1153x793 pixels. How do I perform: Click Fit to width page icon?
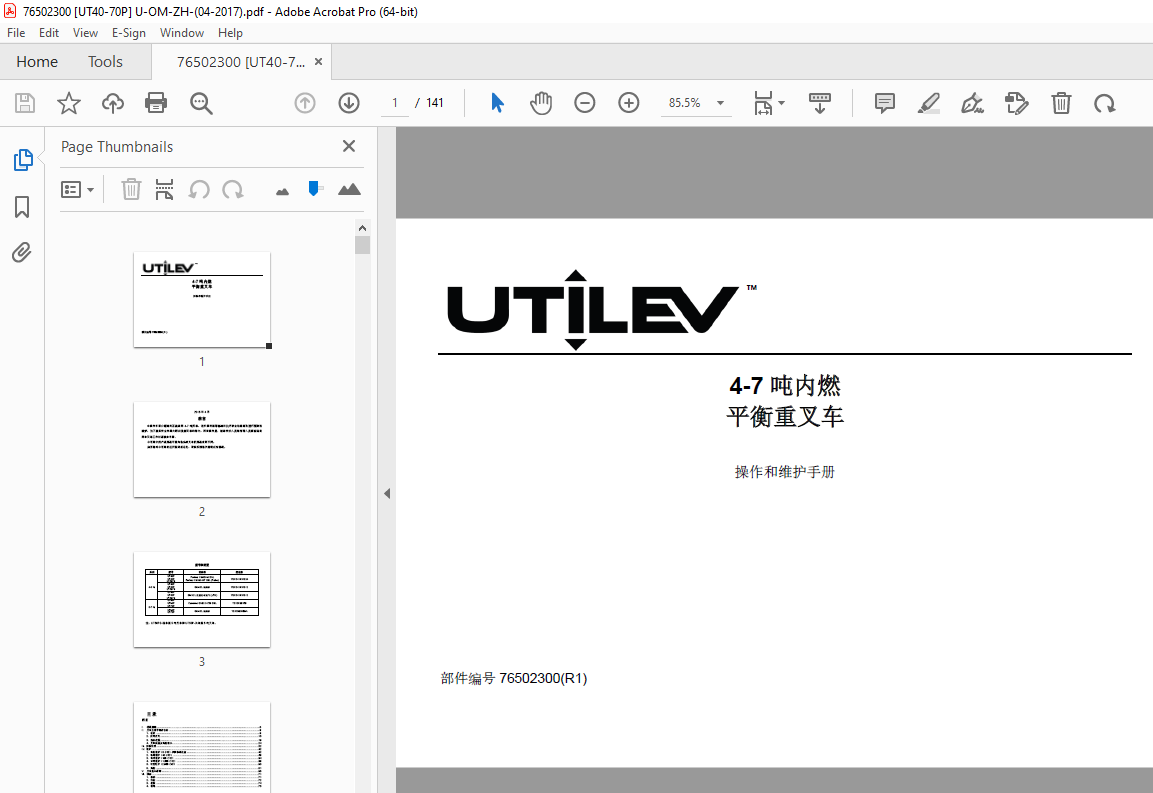763,103
